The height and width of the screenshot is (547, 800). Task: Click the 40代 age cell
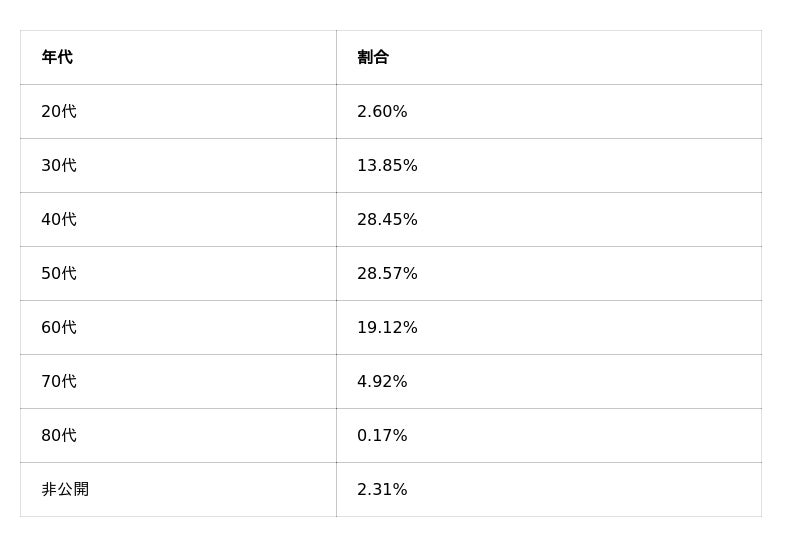[59, 220]
